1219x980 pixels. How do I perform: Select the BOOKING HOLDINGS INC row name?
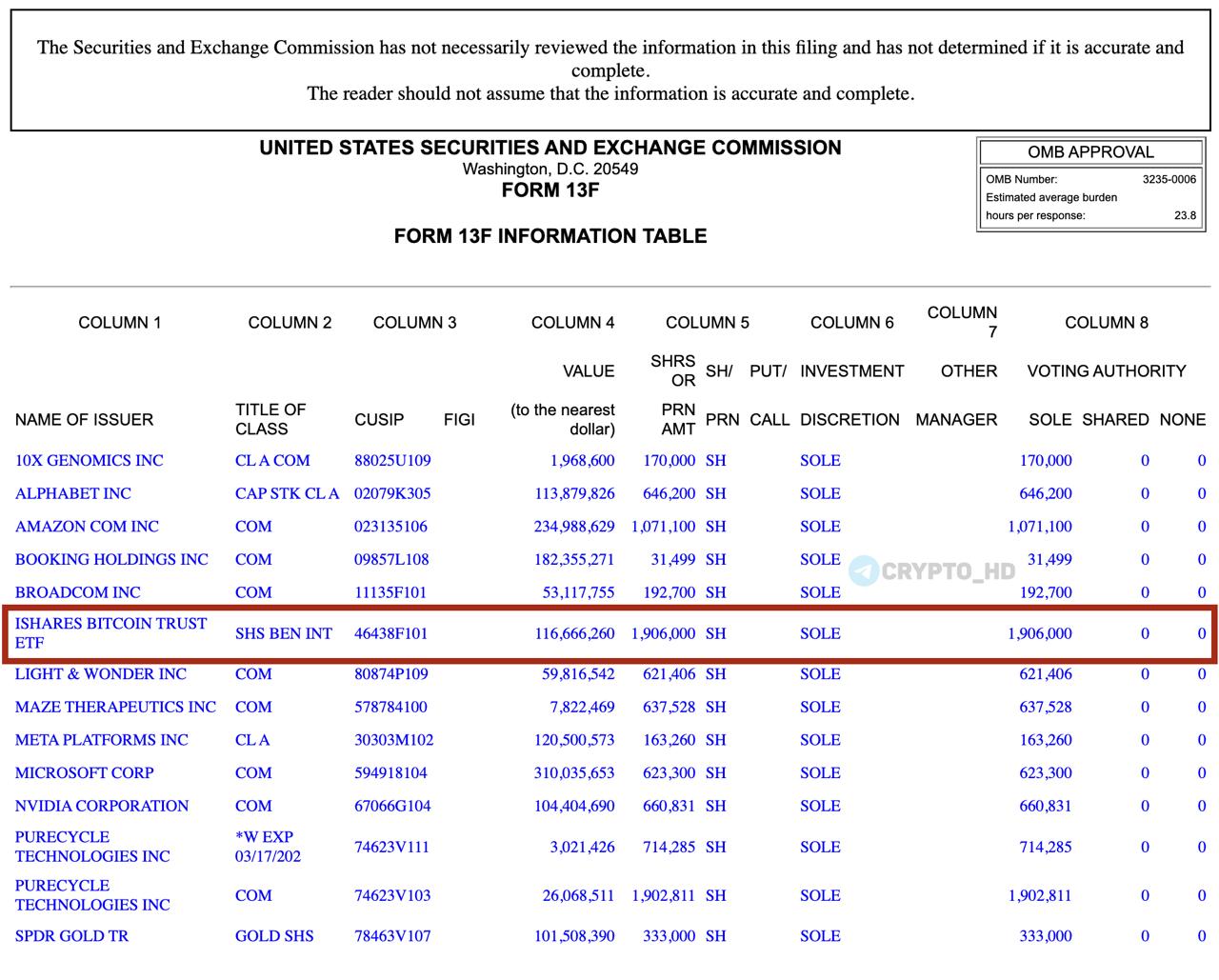(111, 559)
